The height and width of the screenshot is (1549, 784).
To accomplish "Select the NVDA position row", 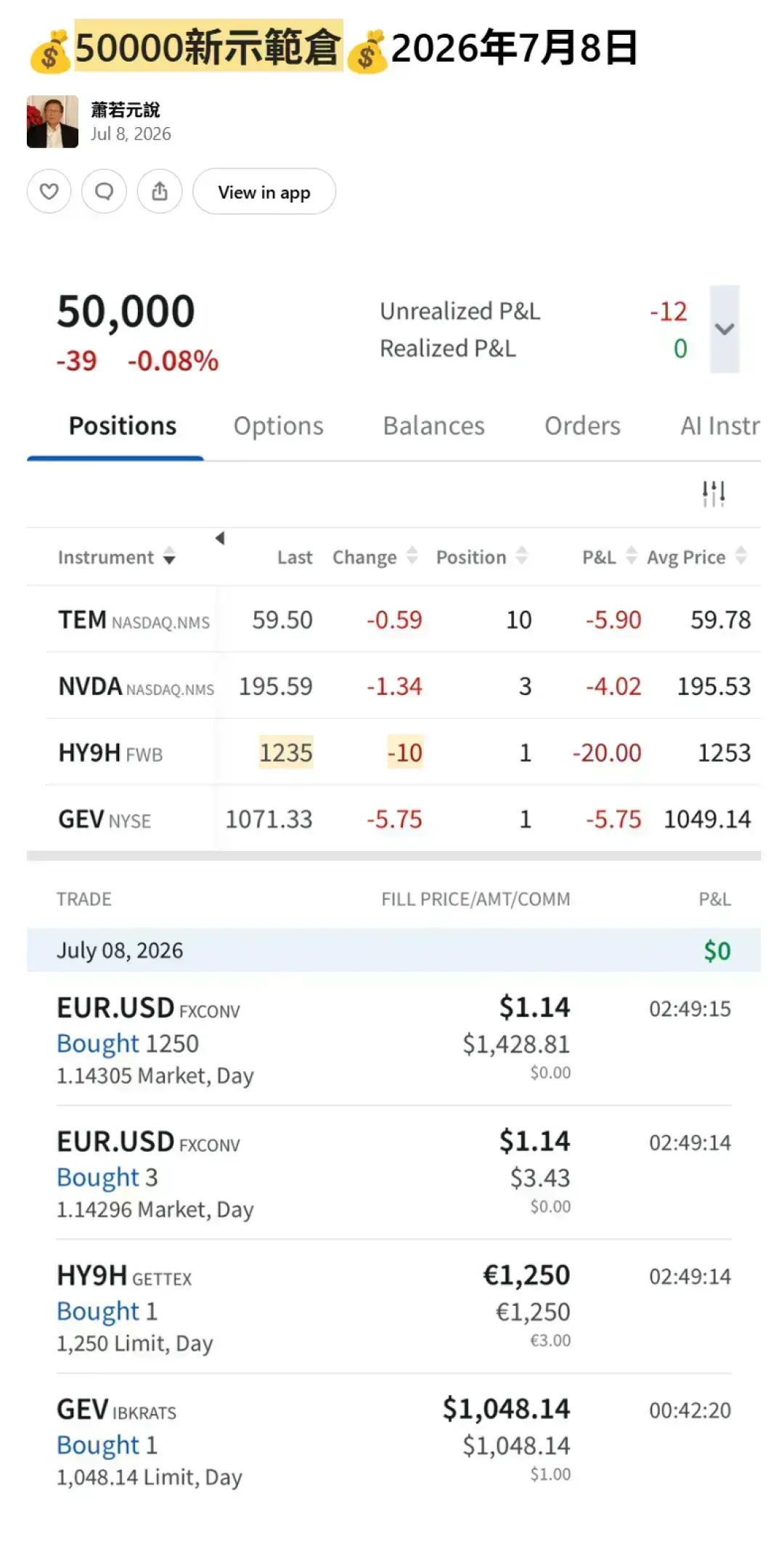I will pyautogui.click(x=393, y=686).
